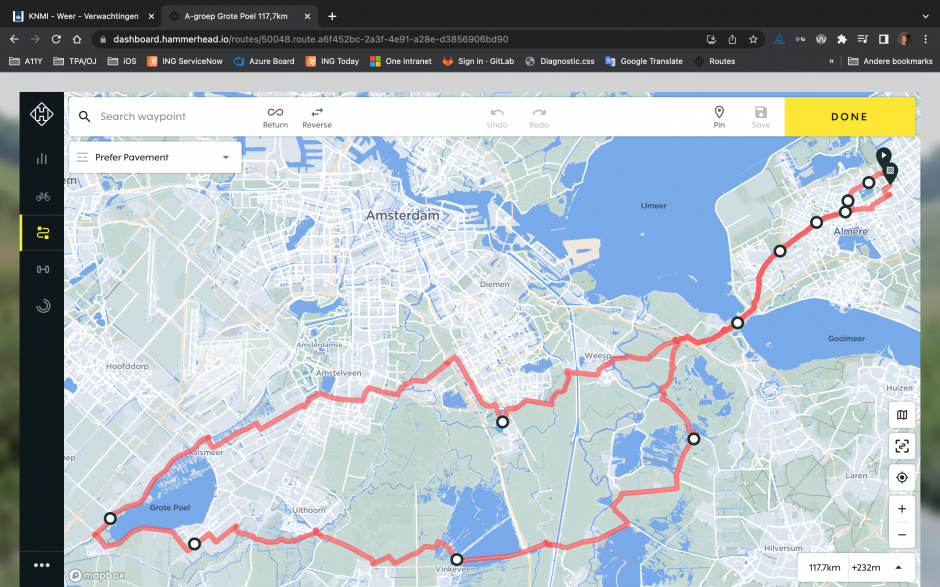The height and width of the screenshot is (587, 940).
Task: Fit route to screen icon
Action: tap(902, 446)
